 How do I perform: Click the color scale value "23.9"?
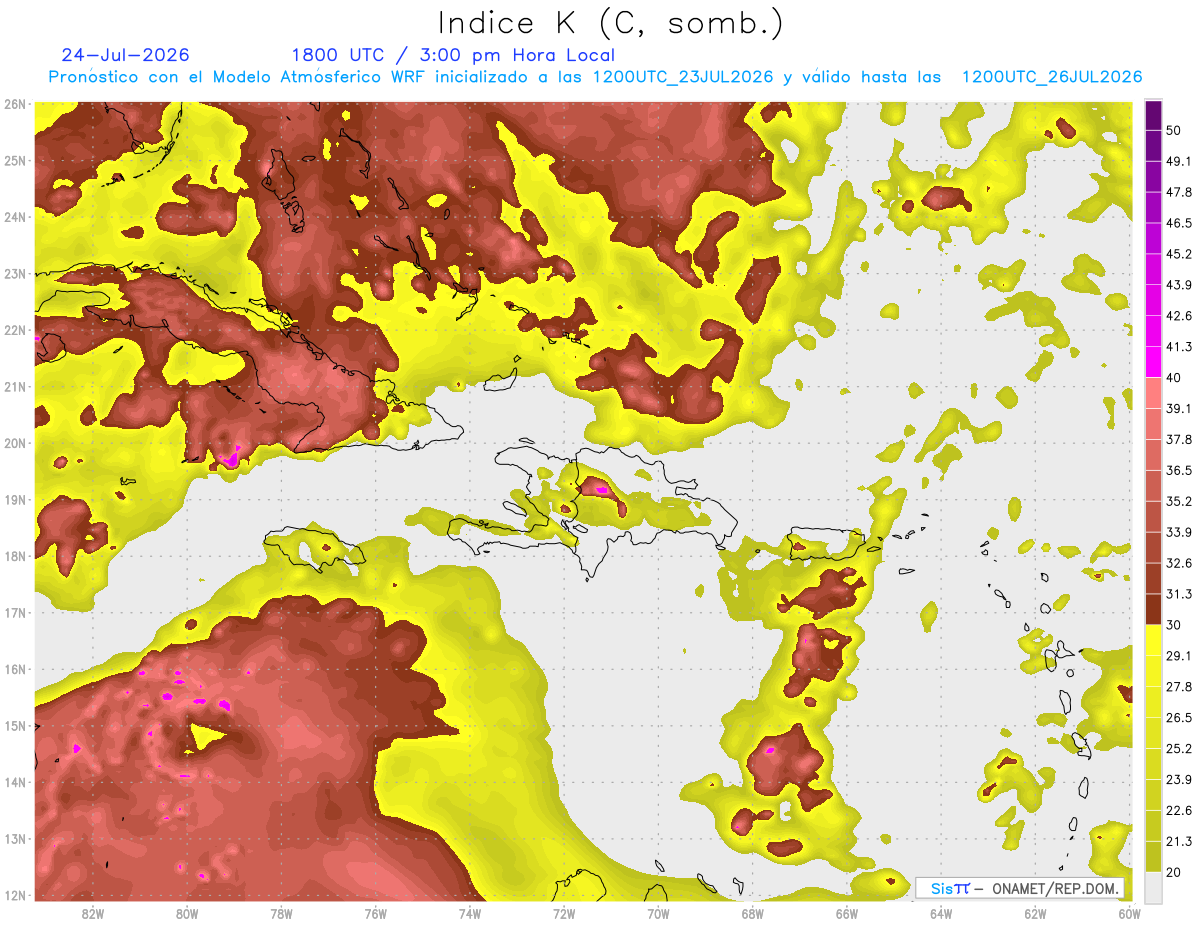(x=1179, y=779)
